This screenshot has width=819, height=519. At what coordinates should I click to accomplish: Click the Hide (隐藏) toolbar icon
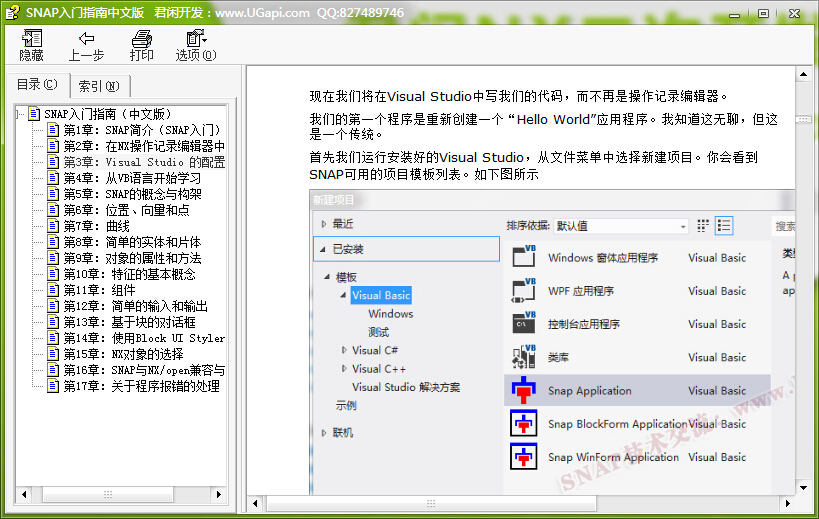[x=31, y=38]
